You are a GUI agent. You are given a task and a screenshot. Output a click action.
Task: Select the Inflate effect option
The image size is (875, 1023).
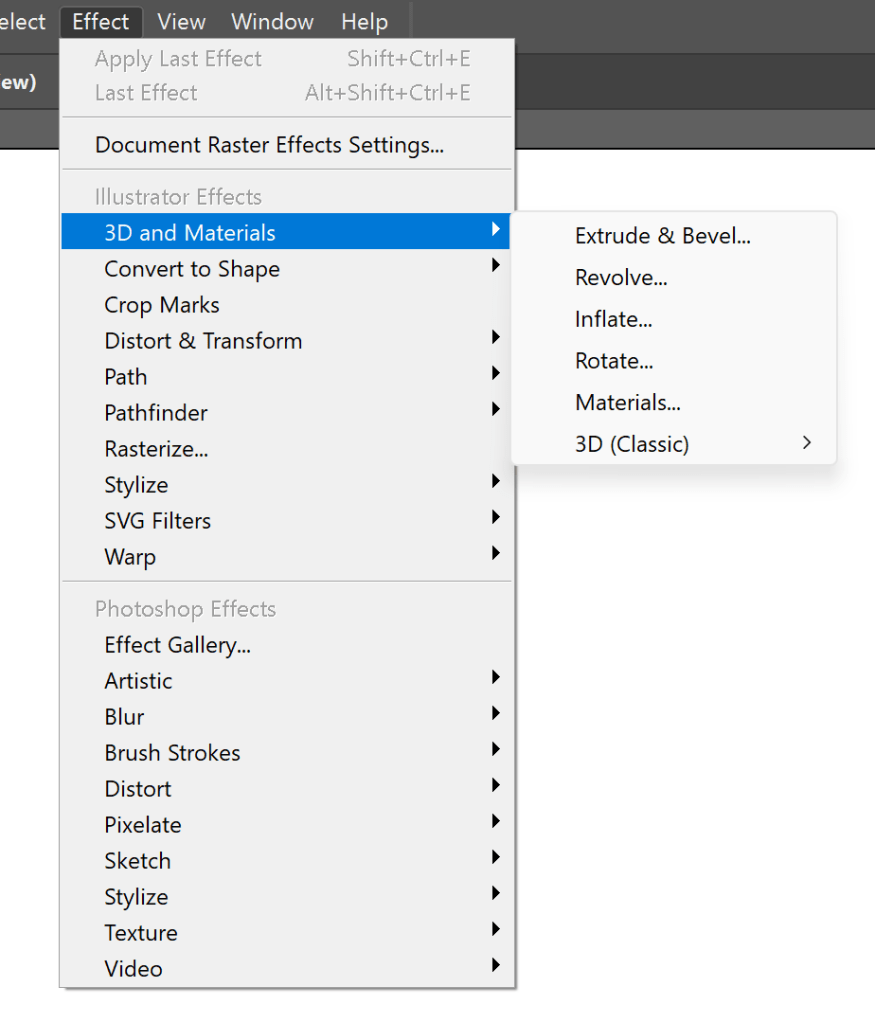click(x=613, y=320)
